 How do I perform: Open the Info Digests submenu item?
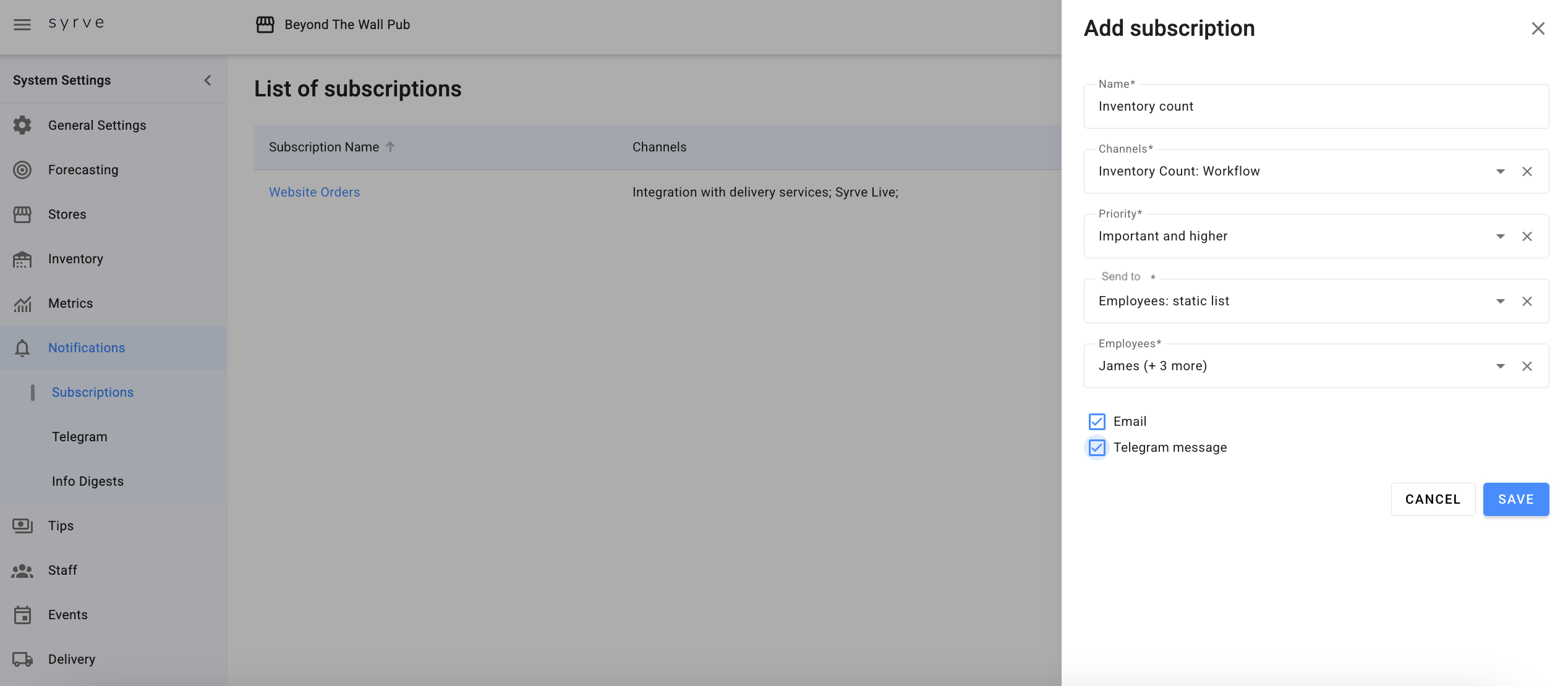88,481
